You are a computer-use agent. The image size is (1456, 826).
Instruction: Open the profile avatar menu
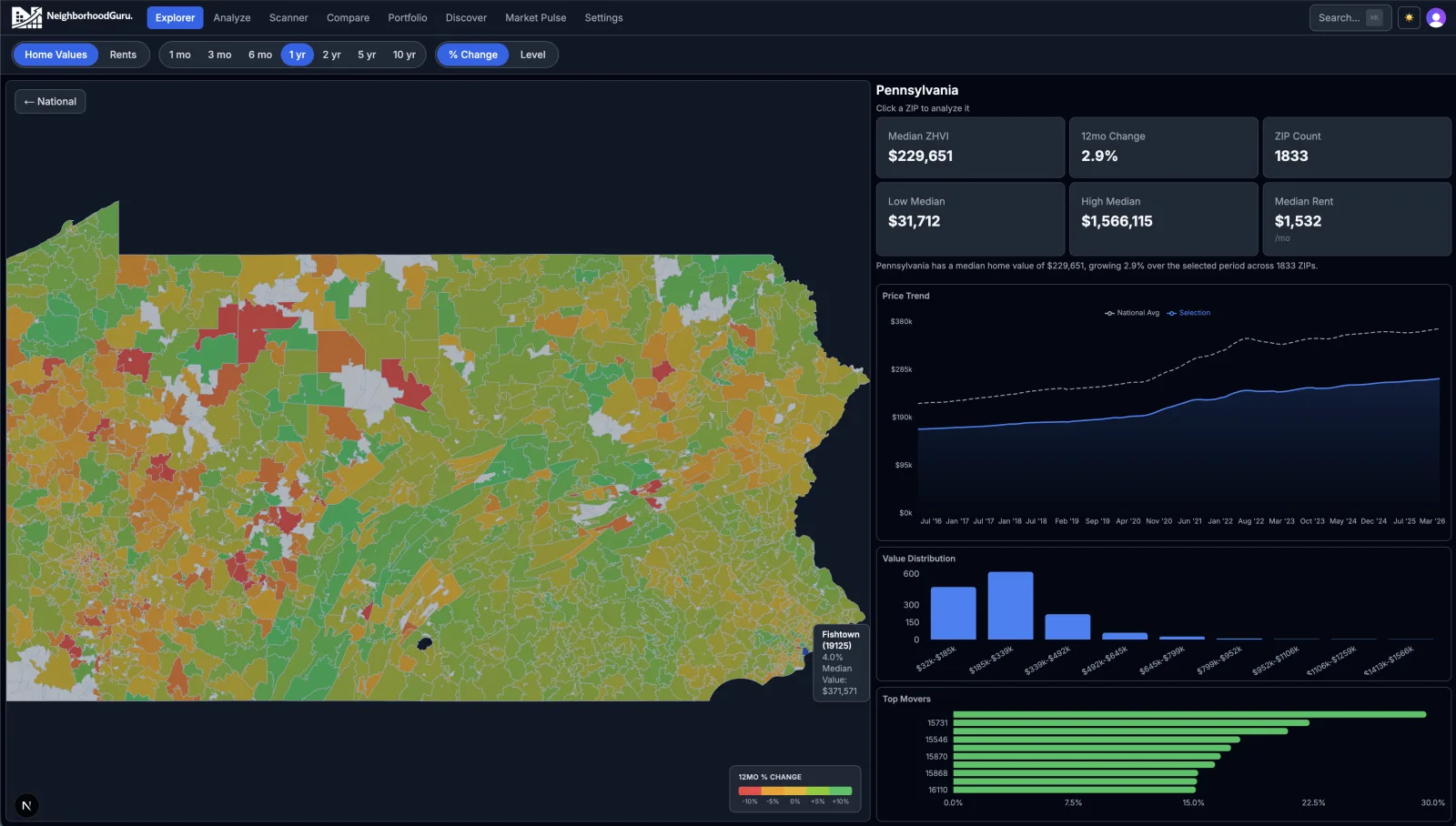point(1436,16)
